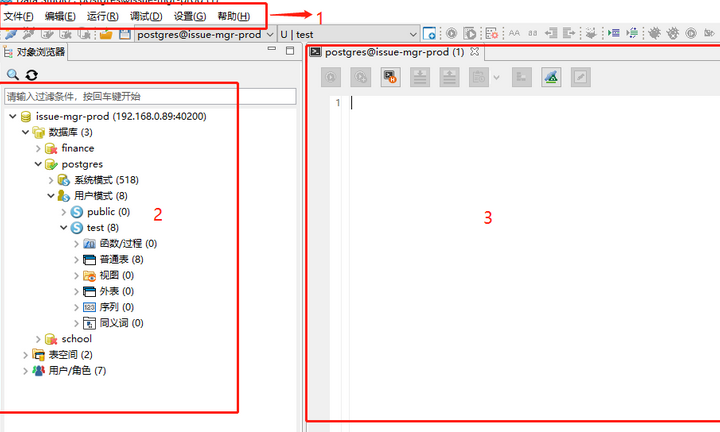Click the toggle block comment icon
This screenshot has height=432, width=720.
[x=632, y=33]
